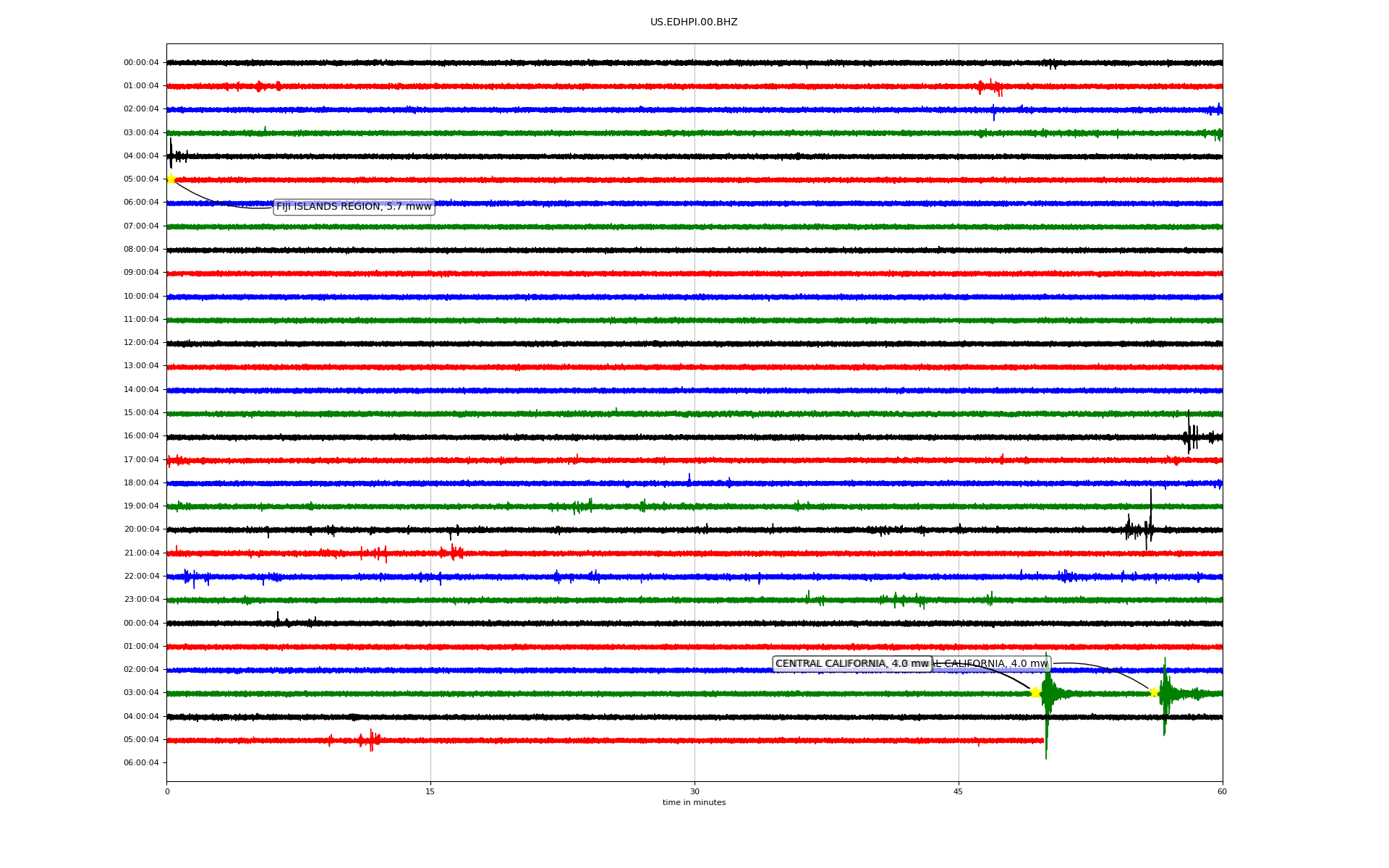Click the 18:00:04 blue trace label
This screenshot has height=868, width=1389.
click(141, 483)
